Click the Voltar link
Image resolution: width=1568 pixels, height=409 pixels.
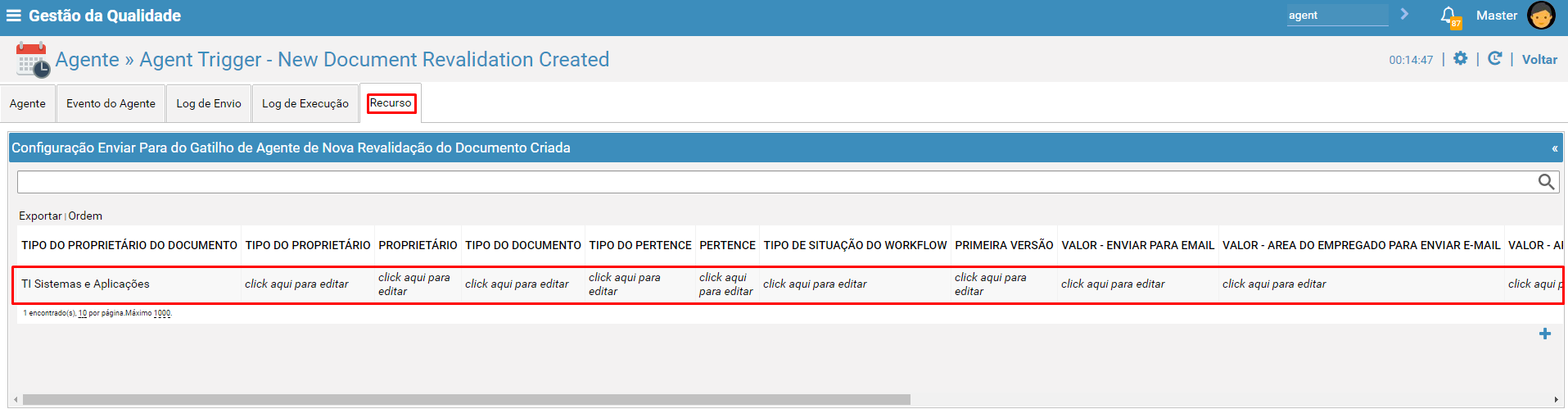pyautogui.click(x=1539, y=60)
